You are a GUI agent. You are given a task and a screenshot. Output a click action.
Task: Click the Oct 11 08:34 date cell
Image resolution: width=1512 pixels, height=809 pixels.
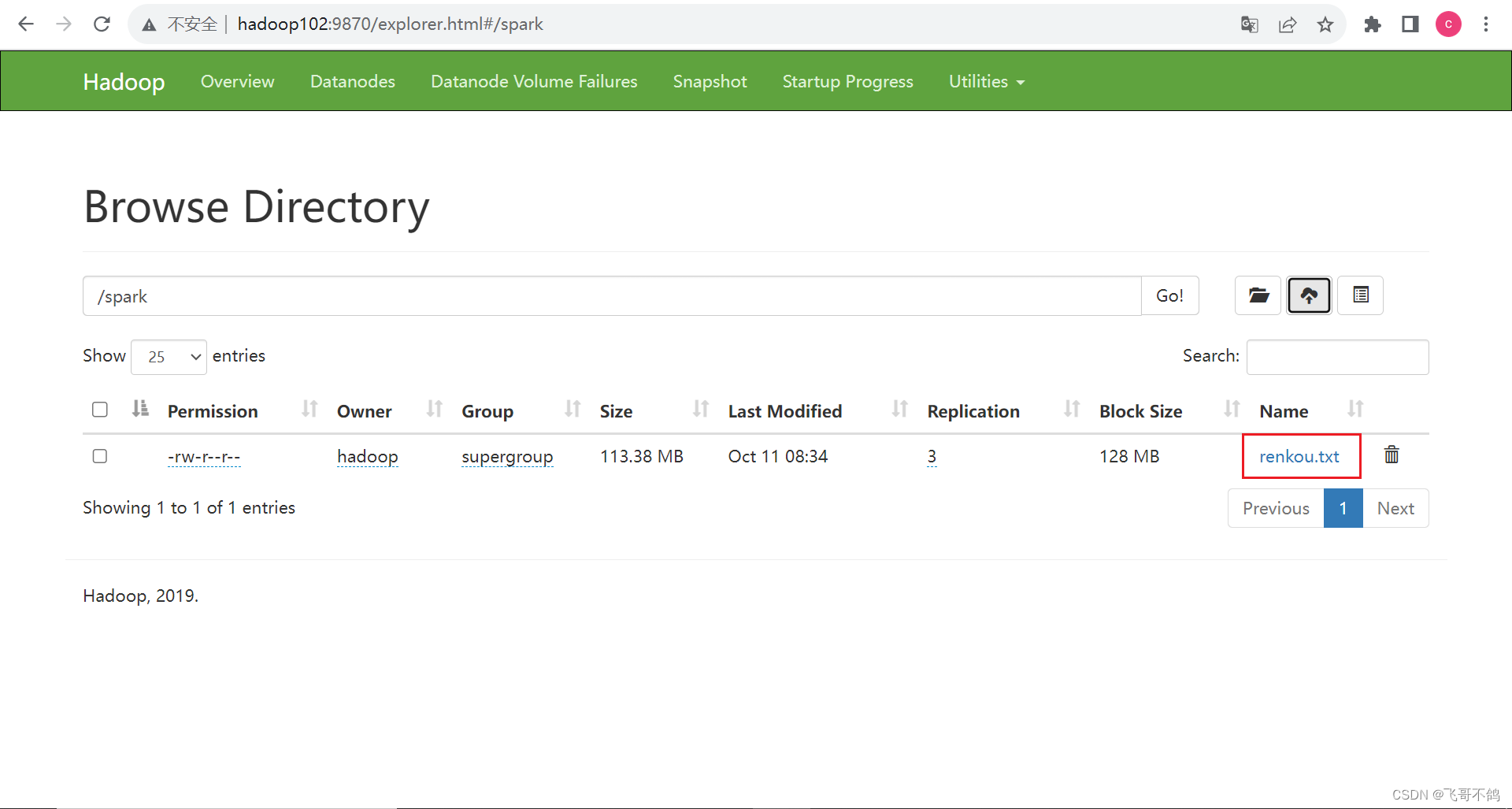pos(778,457)
